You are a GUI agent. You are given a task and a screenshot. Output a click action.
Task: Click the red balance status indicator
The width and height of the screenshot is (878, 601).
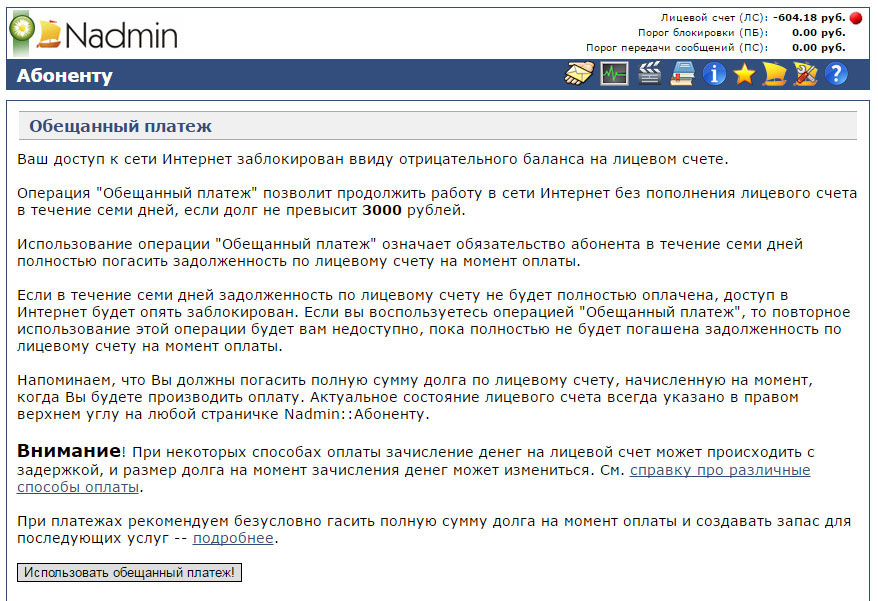(856, 18)
